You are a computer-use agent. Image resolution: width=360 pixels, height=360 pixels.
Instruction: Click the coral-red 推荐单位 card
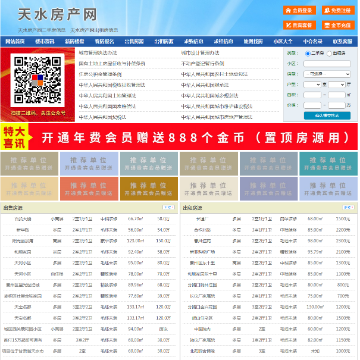point(89,189)
